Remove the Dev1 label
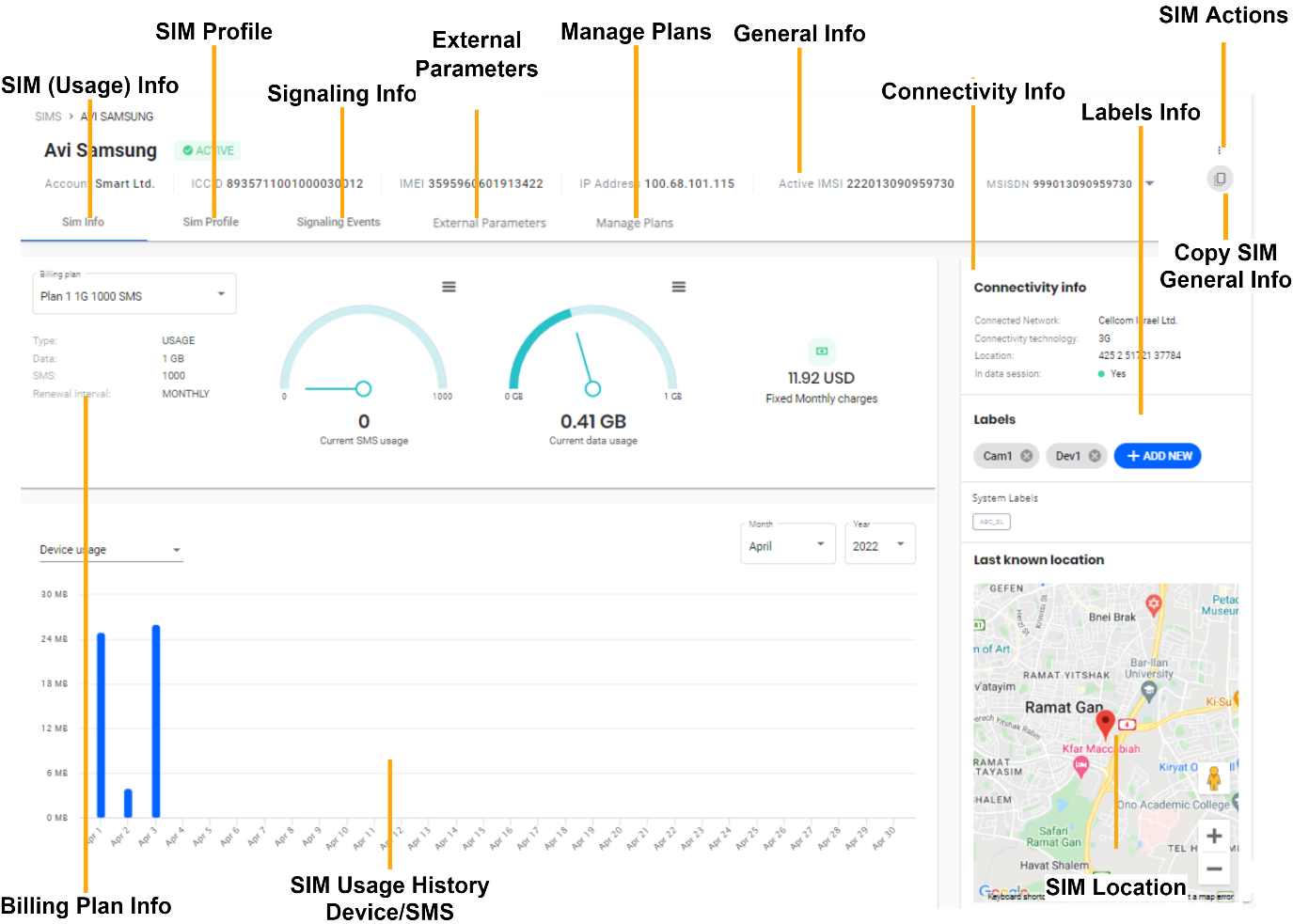The height and width of the screenshot is (924, 1293). click(x=1095, y=456)
